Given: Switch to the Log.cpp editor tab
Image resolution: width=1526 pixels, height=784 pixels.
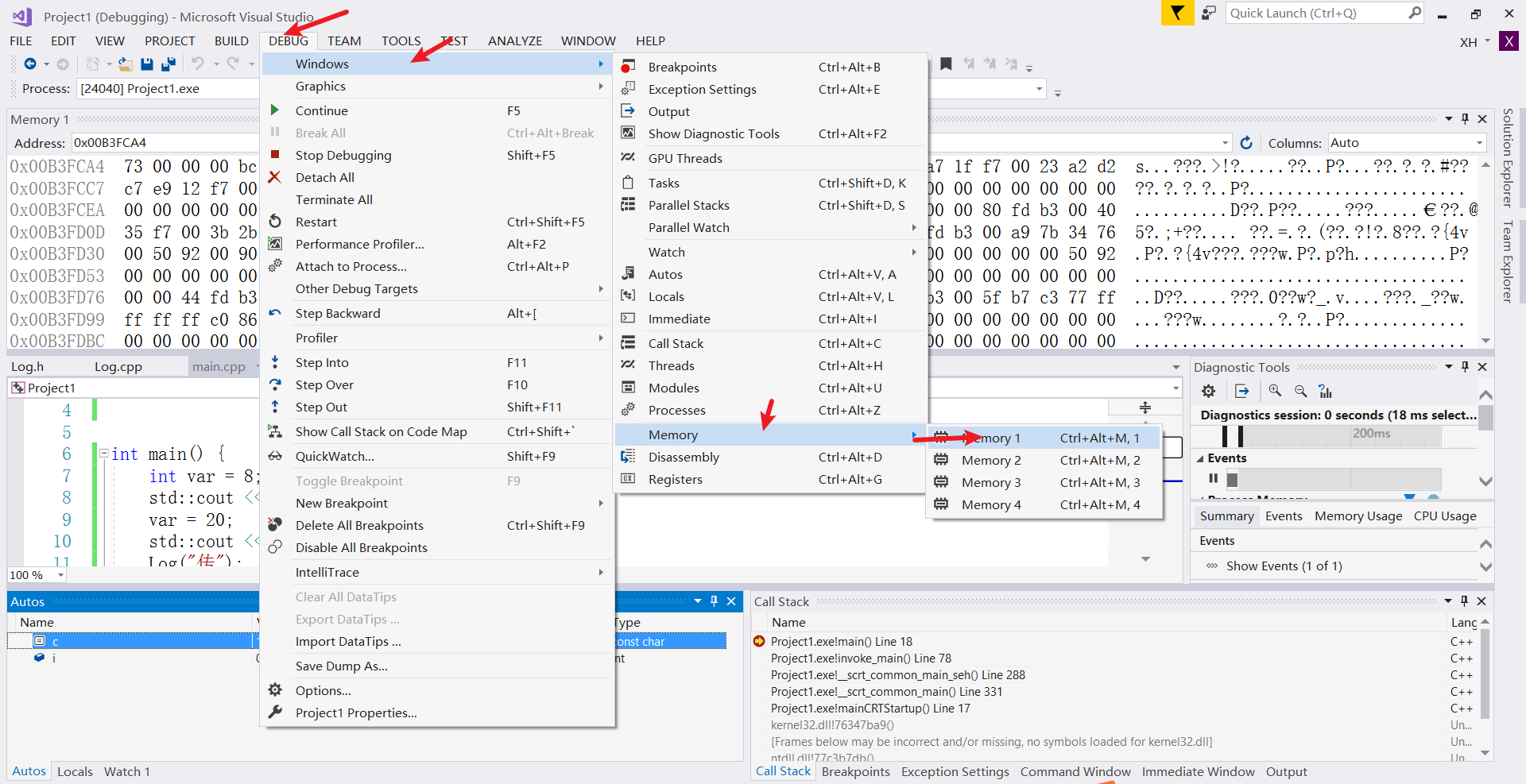Looking at the screenshot, I should (x=118, y=366).
